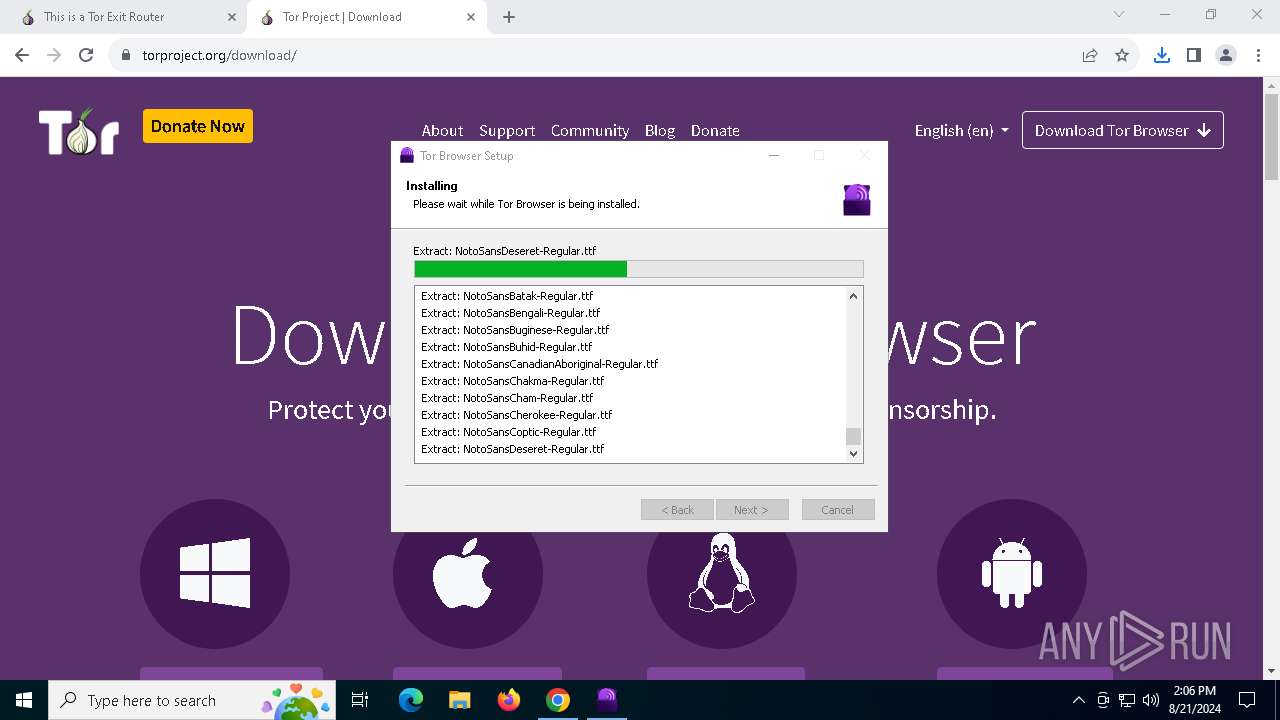This screenshot has width=1280, height=720.
Task: Show hidden system tray icons
Action: [1078, 700]
